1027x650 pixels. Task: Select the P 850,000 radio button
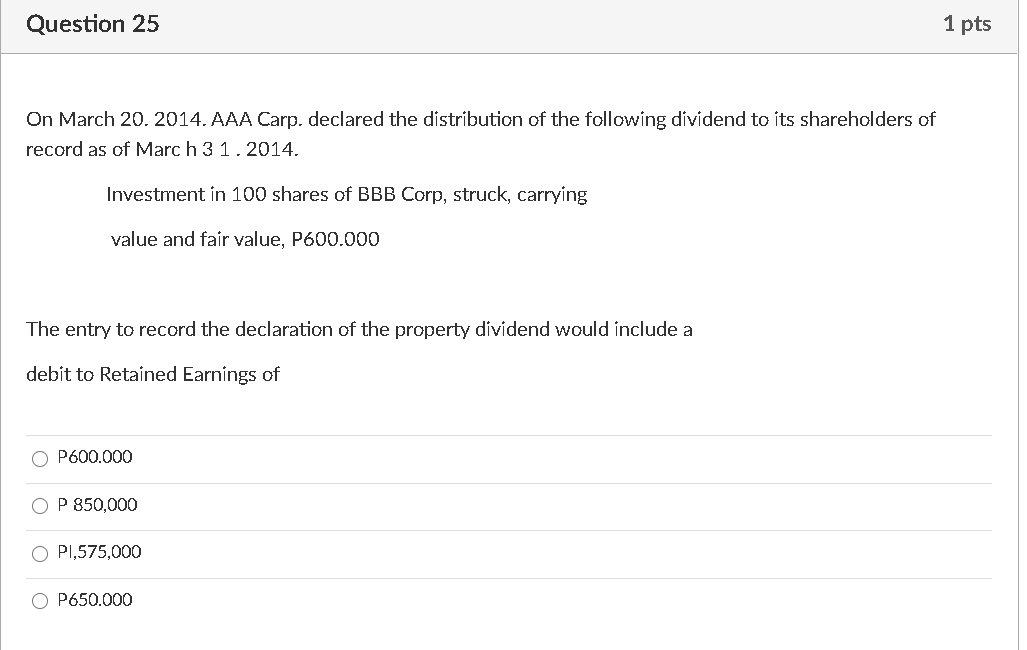tap(40, 506)
